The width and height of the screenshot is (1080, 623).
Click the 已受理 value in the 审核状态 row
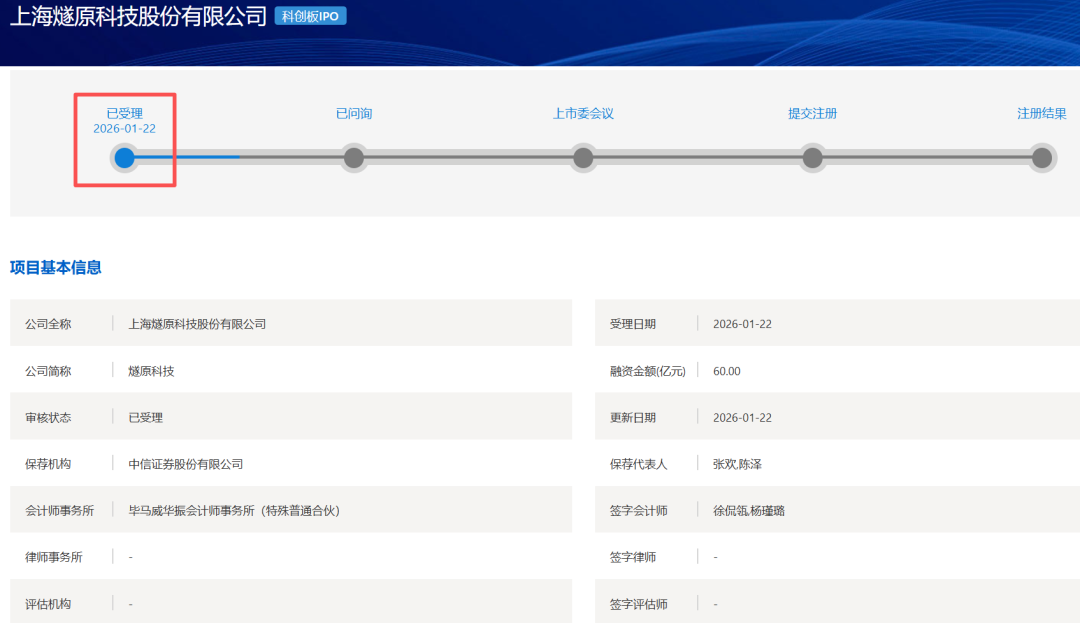(145, 418)
